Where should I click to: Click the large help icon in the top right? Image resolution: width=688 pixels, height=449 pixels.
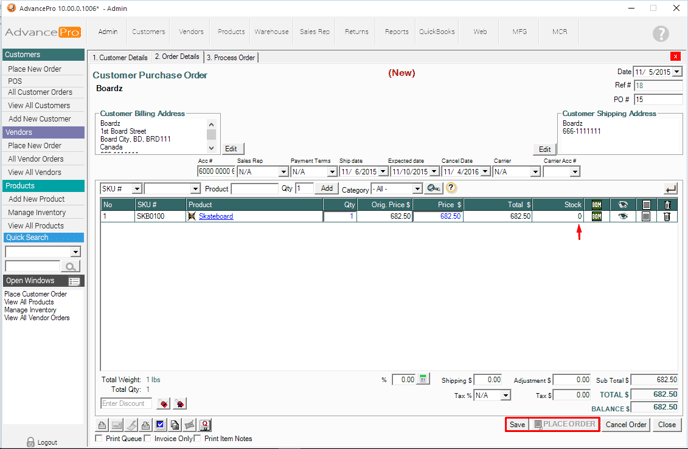click(660, 33)
